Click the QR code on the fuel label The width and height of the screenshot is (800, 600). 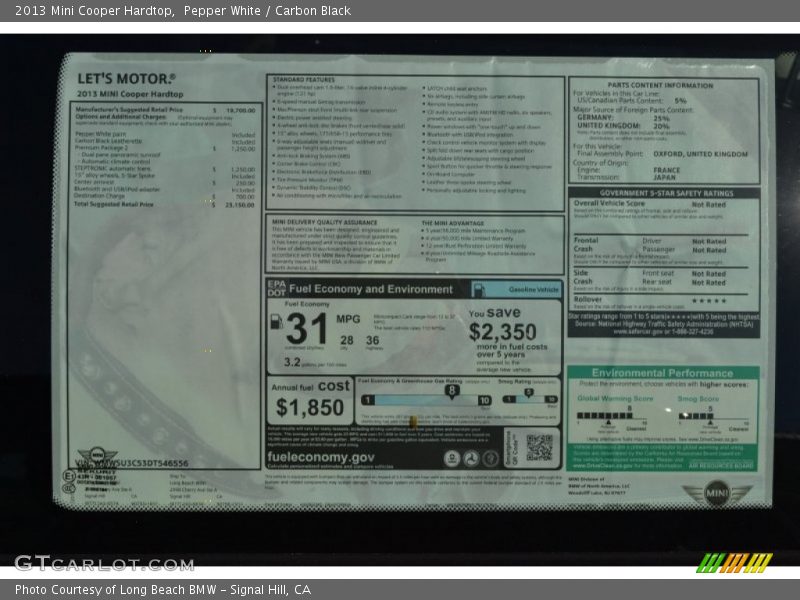(539, 447)
